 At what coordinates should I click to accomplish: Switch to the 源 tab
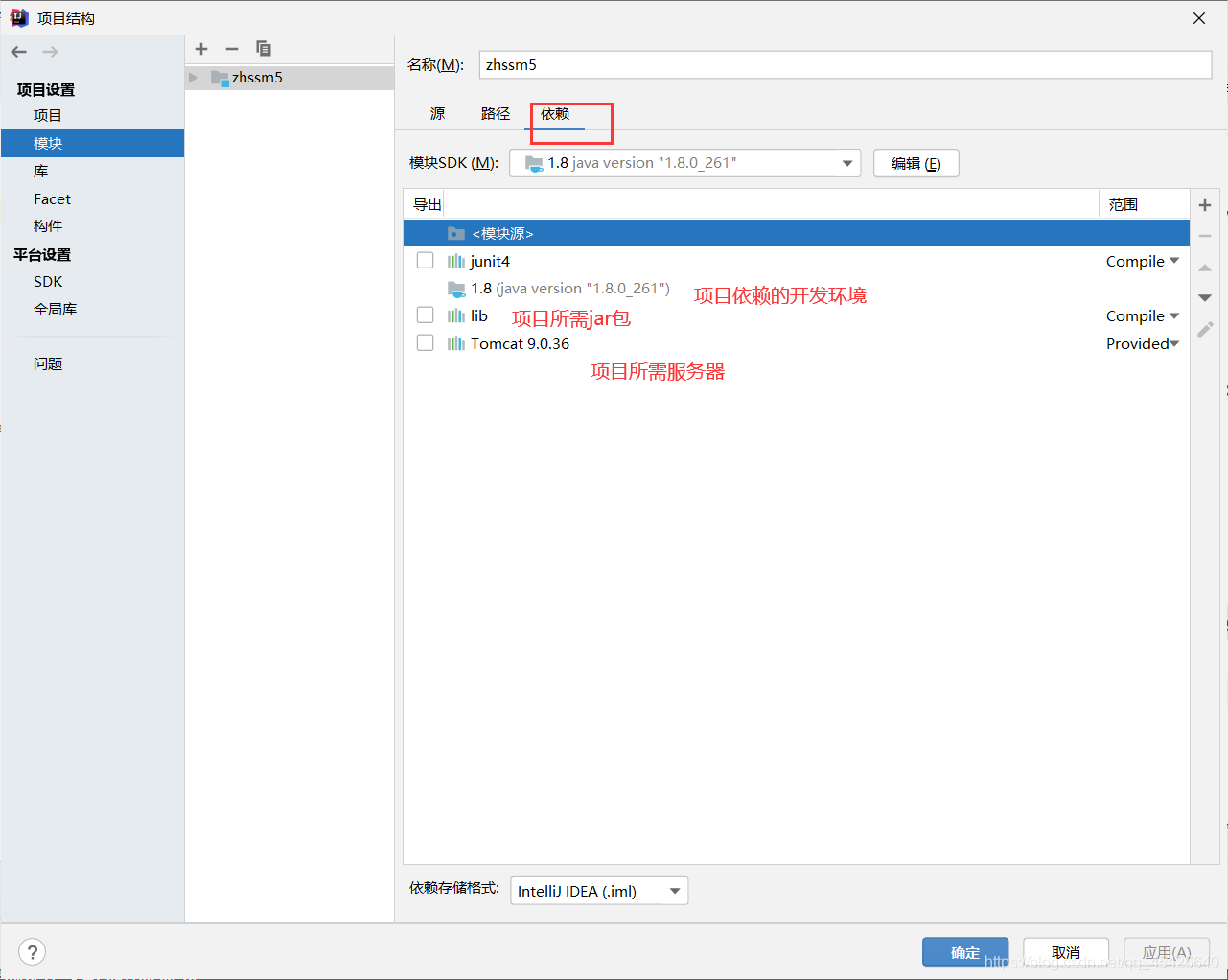point(437,114)
